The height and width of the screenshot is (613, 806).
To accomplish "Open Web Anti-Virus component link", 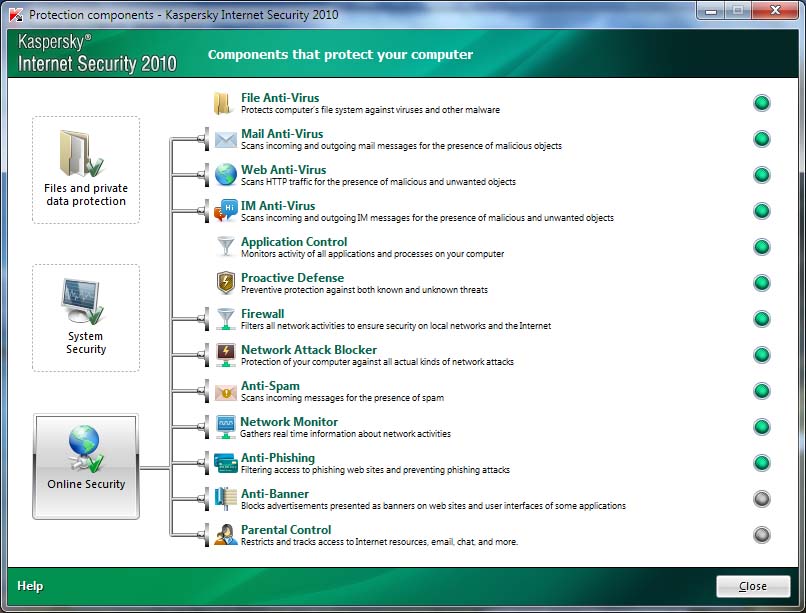I will pos(284,170).
